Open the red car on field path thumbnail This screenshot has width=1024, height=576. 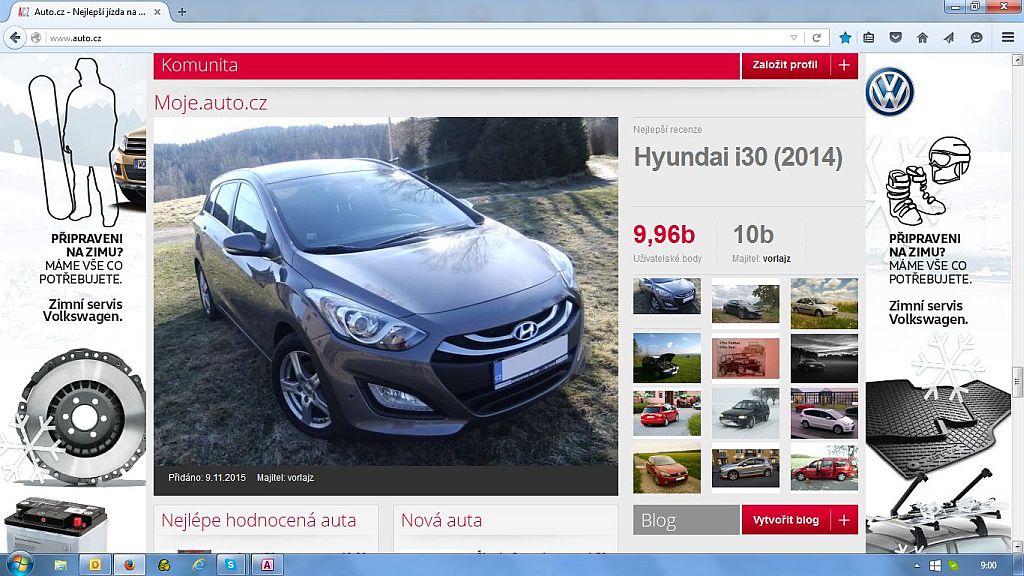coord(667,468)
